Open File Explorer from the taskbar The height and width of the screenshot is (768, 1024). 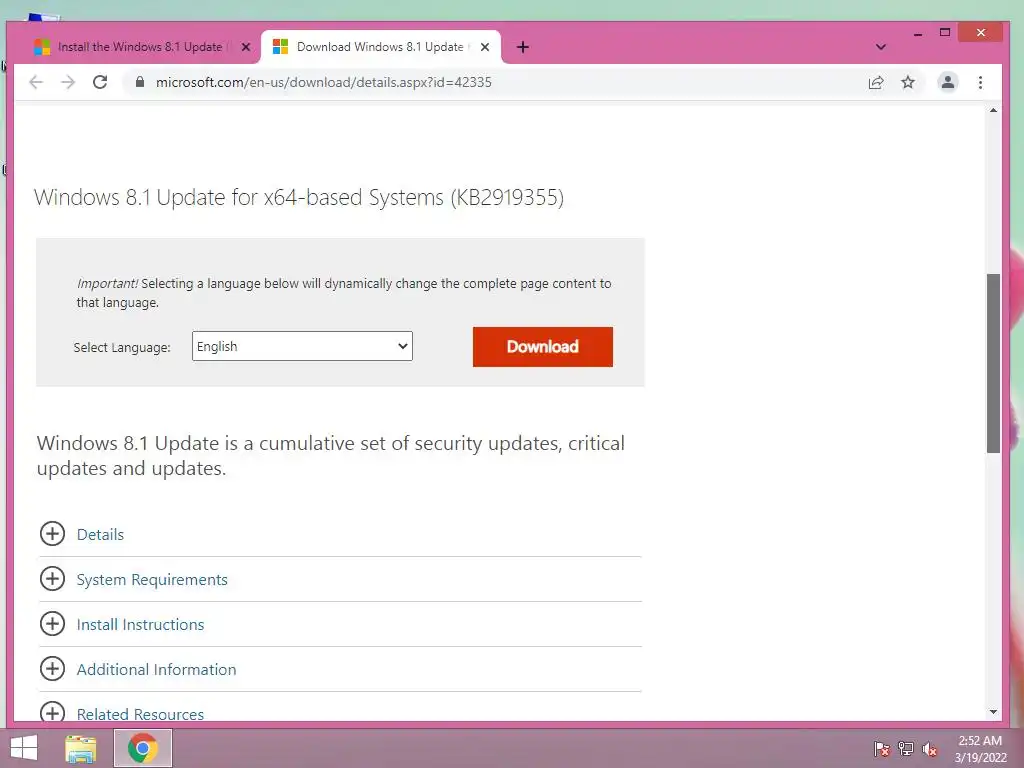pyautogui.click(x=81, y=748)
